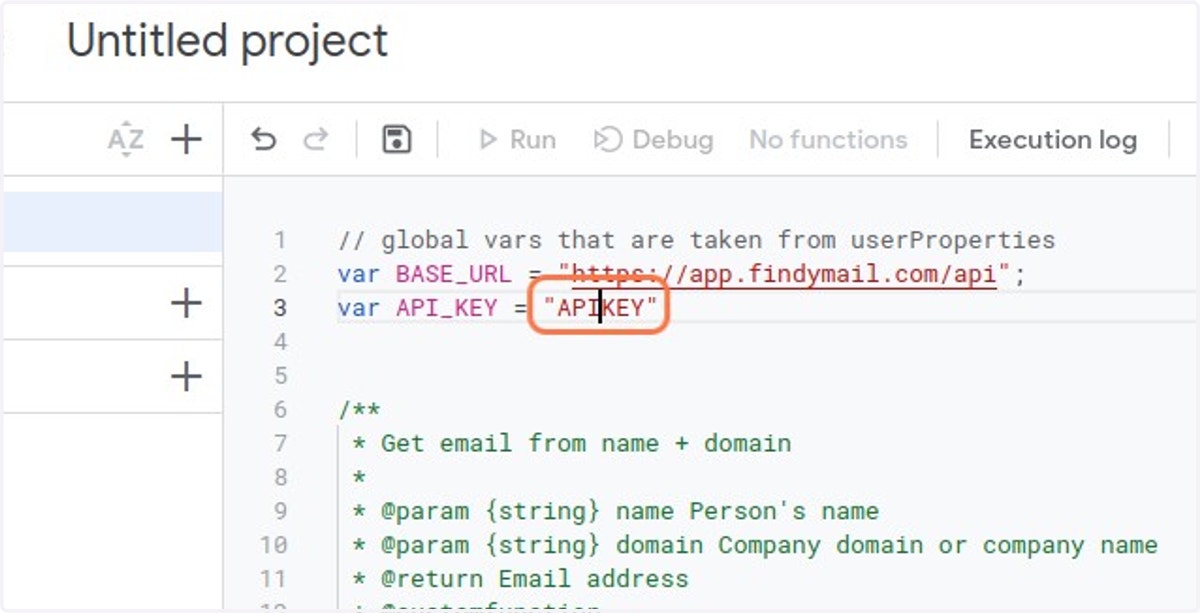Redo the last edit

click(x=316, y=140)
